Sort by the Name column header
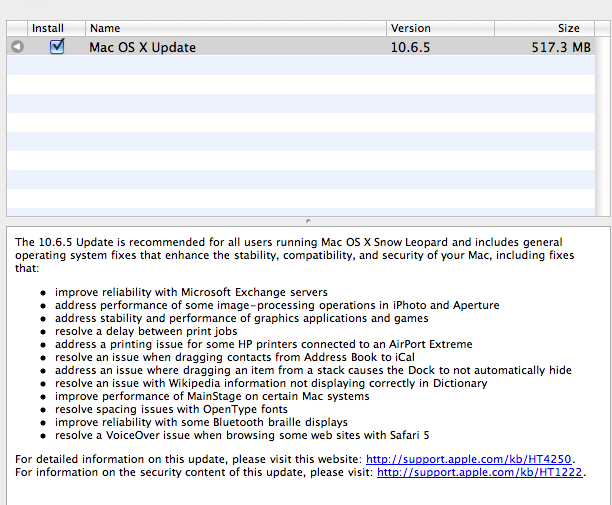Screen dimensions: 612x505 coord(236,28)
